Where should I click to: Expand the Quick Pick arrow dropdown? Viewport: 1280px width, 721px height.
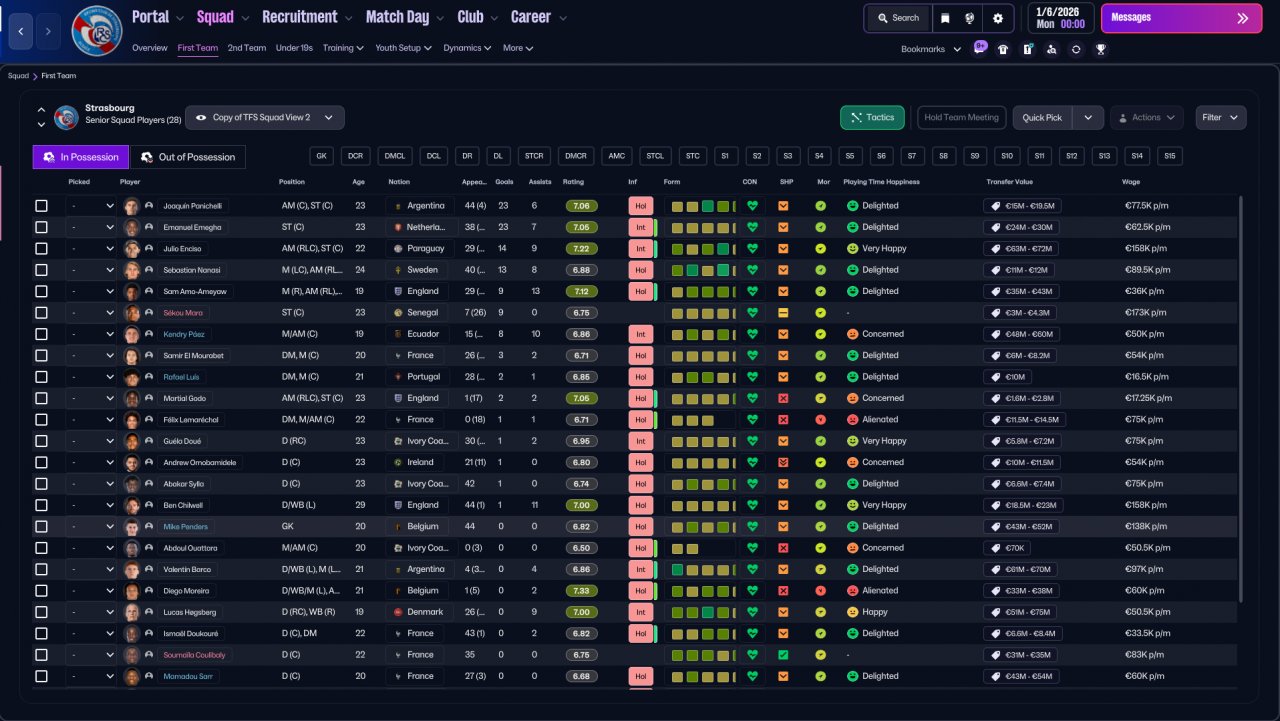1088,118
